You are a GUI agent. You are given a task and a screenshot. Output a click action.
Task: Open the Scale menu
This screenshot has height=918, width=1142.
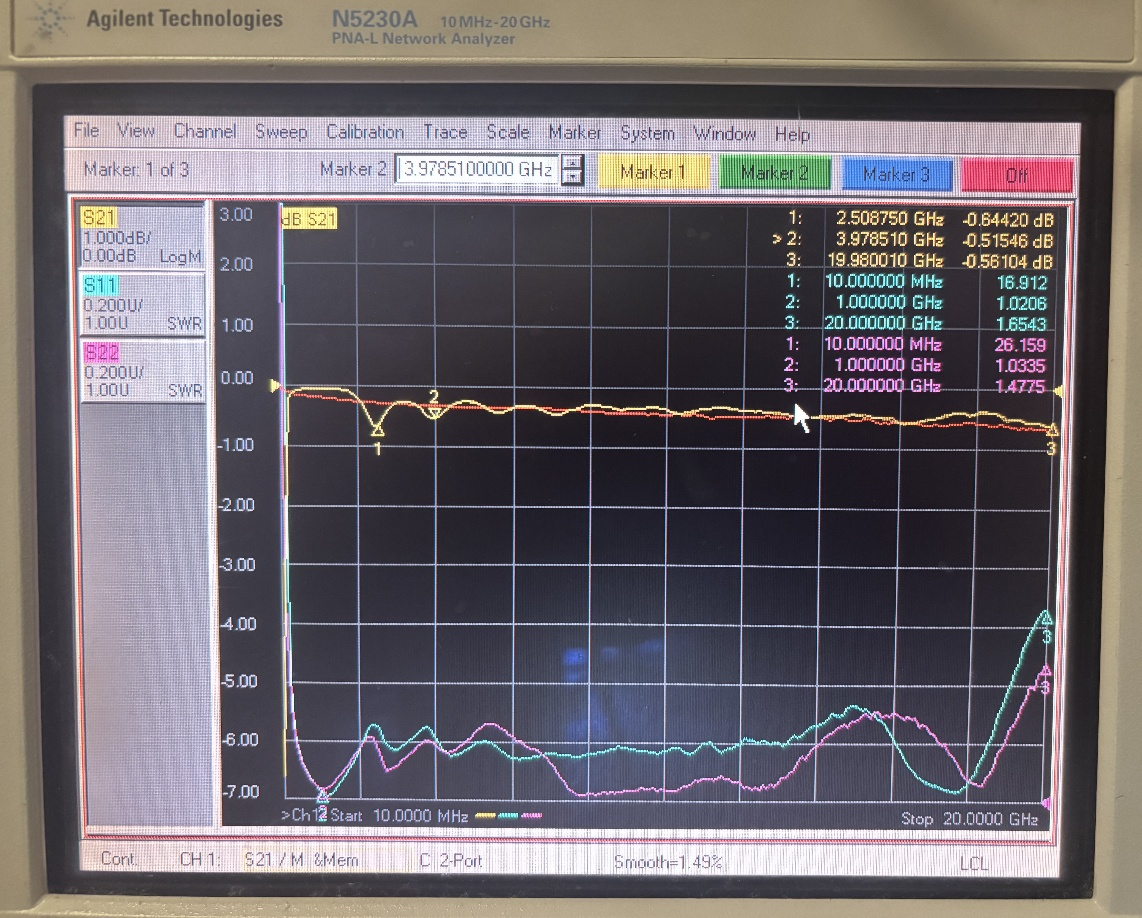507,132
